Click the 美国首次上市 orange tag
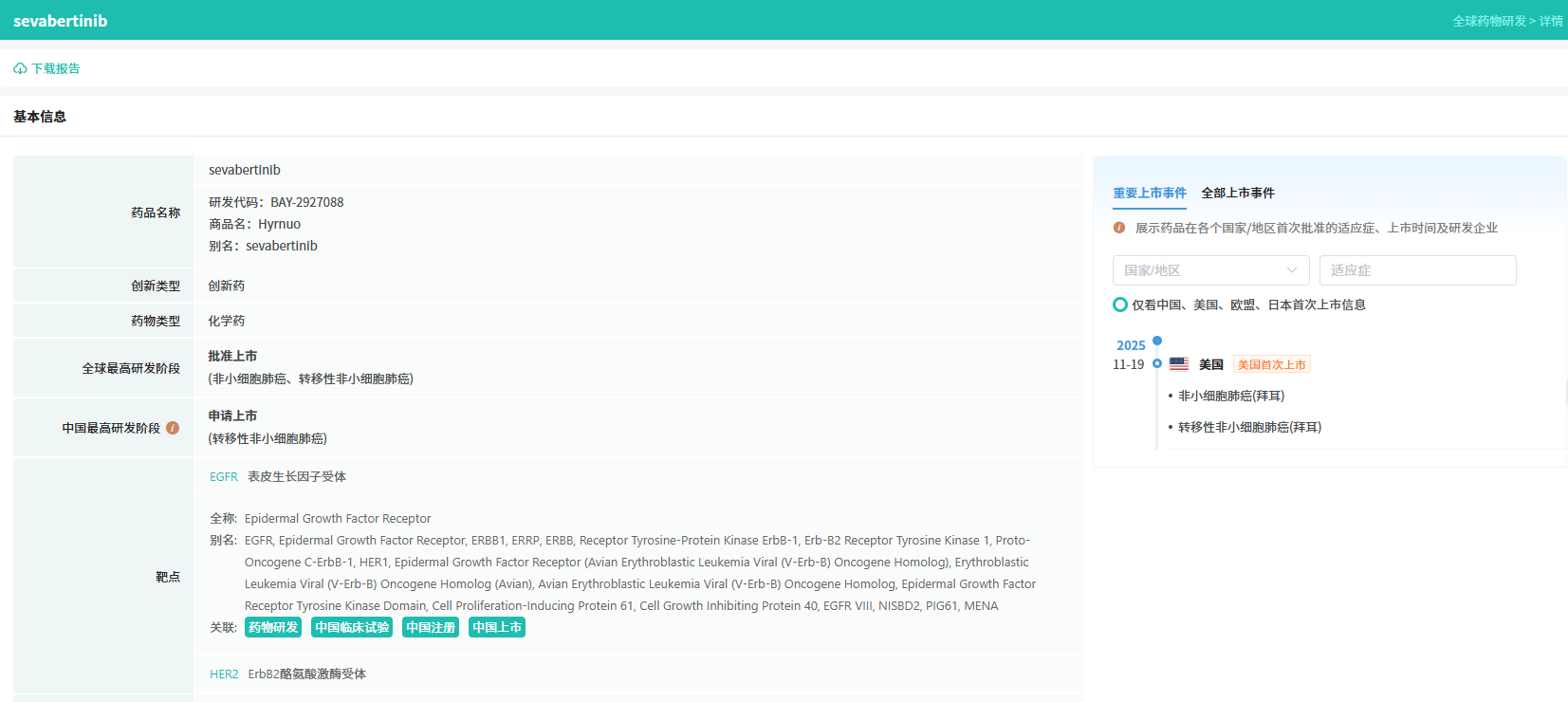The height and width of the screenshot is (702, 1568). [x=1272, y=364]
